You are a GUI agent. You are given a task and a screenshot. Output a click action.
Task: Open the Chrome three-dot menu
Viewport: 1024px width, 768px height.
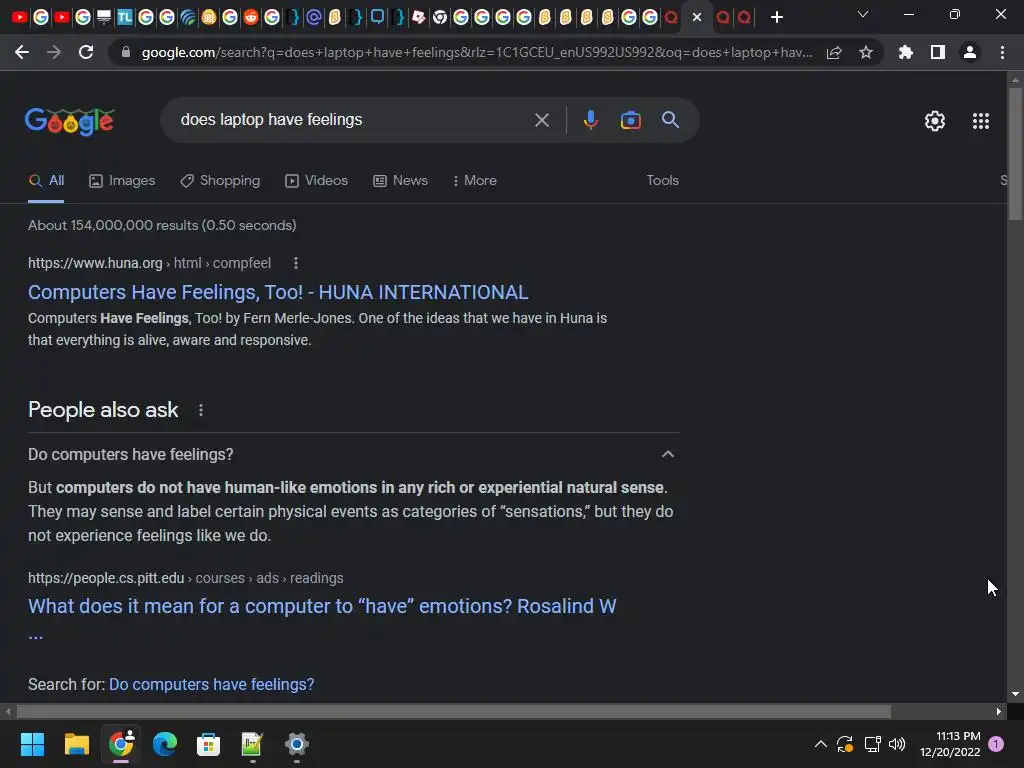pyautogui.click(x=1002, y=52)
